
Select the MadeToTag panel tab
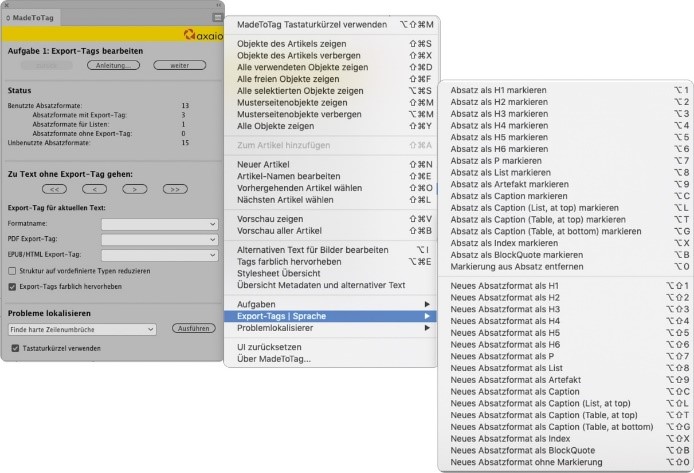[31, 18]
